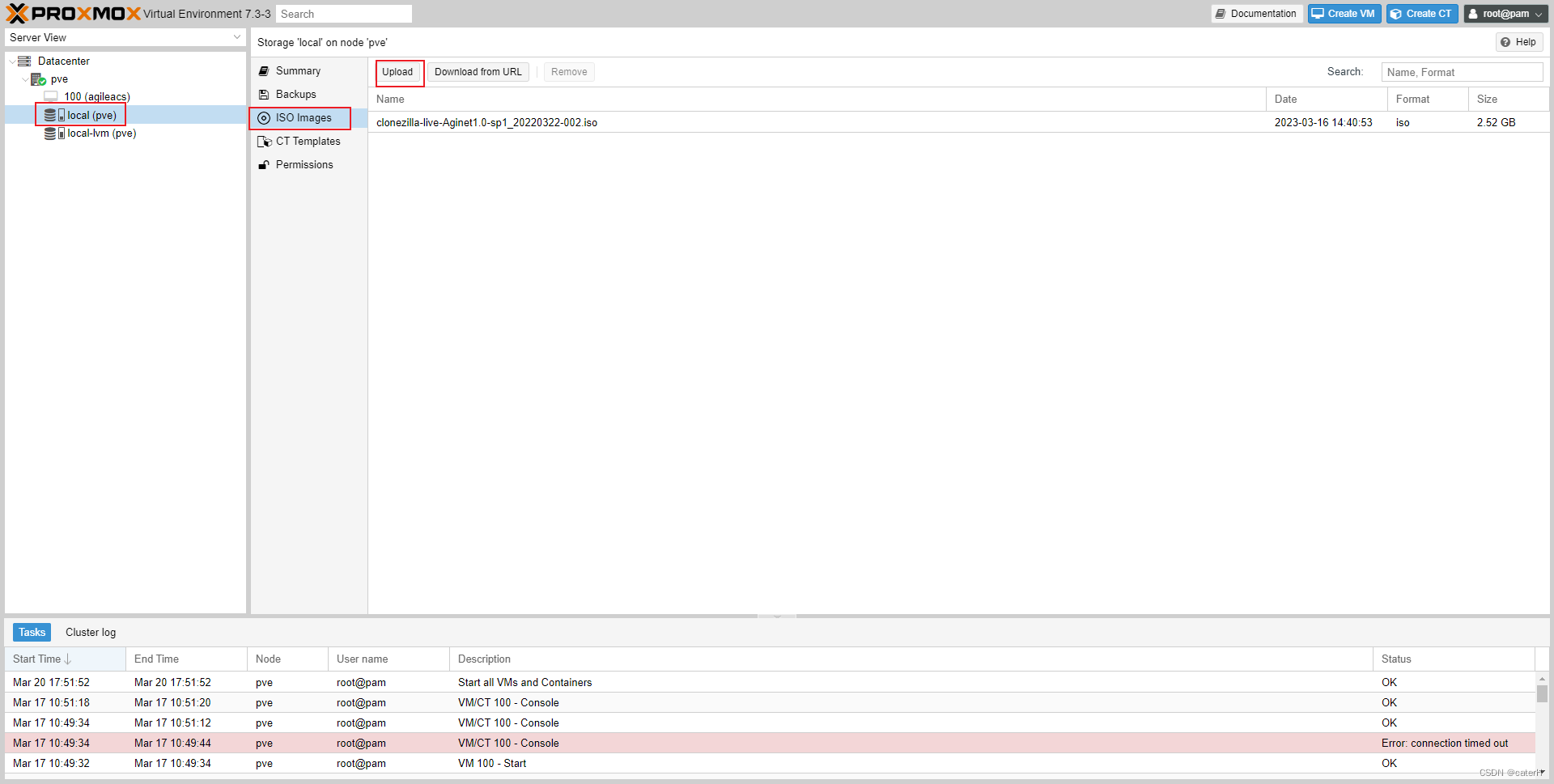The height and width of the screenshot is (784, 1554).
Task: Sort by the Name column header
Action: click(x=817, y=100)
